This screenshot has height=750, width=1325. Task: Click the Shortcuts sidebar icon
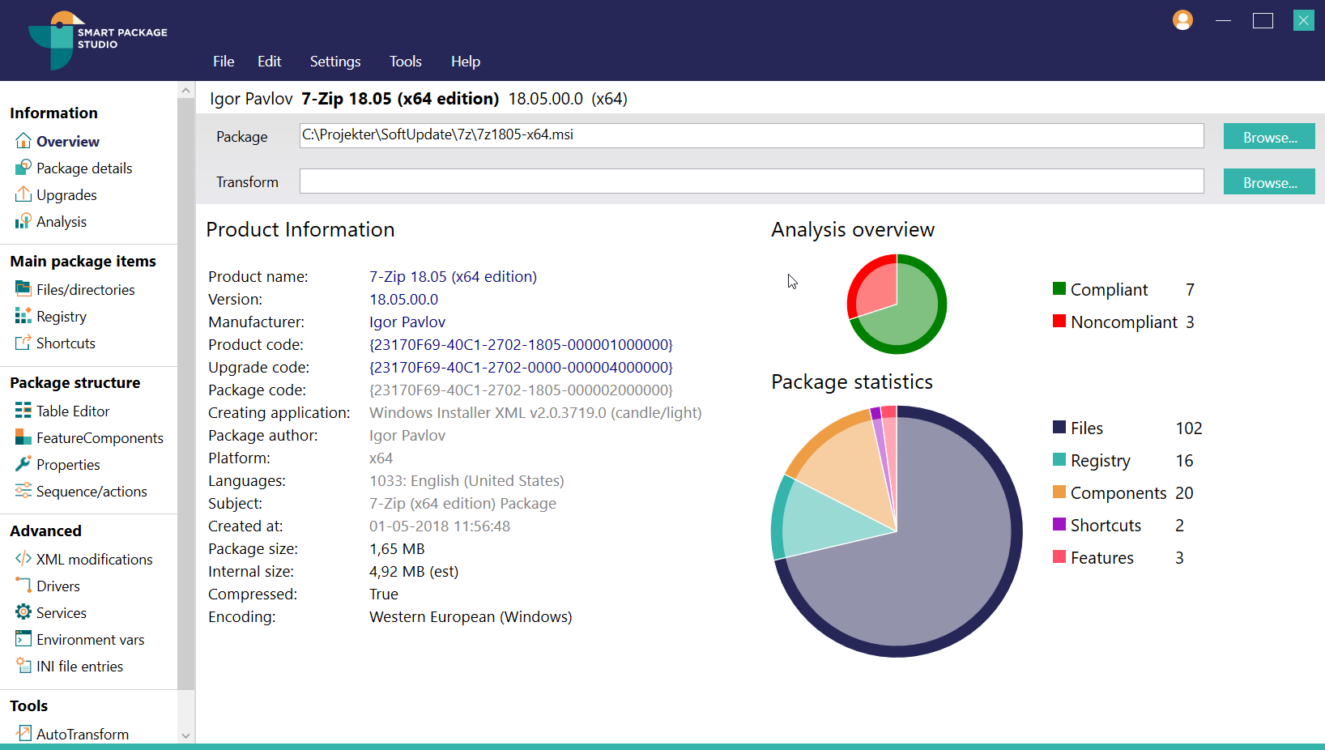(x=23, y=343)
